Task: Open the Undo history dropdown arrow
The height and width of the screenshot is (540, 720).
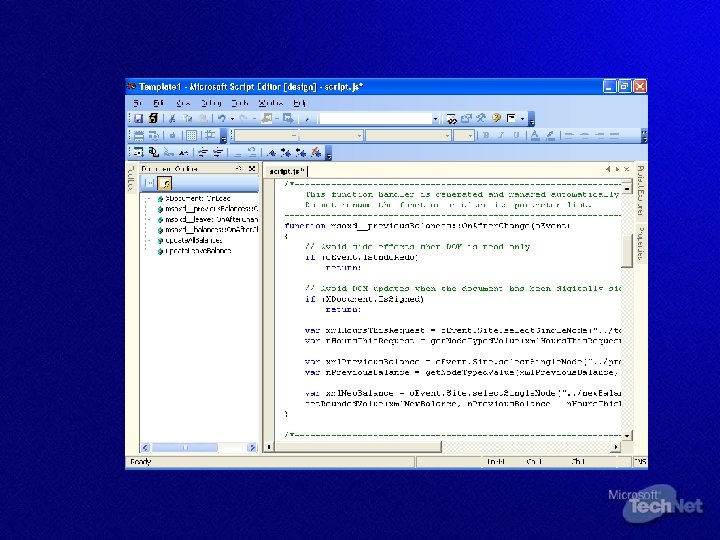Action: (232, 119)
